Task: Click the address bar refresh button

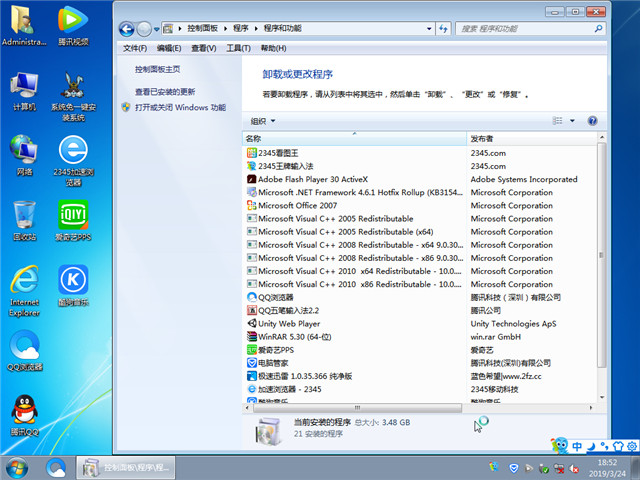Action: pos(442,30)
